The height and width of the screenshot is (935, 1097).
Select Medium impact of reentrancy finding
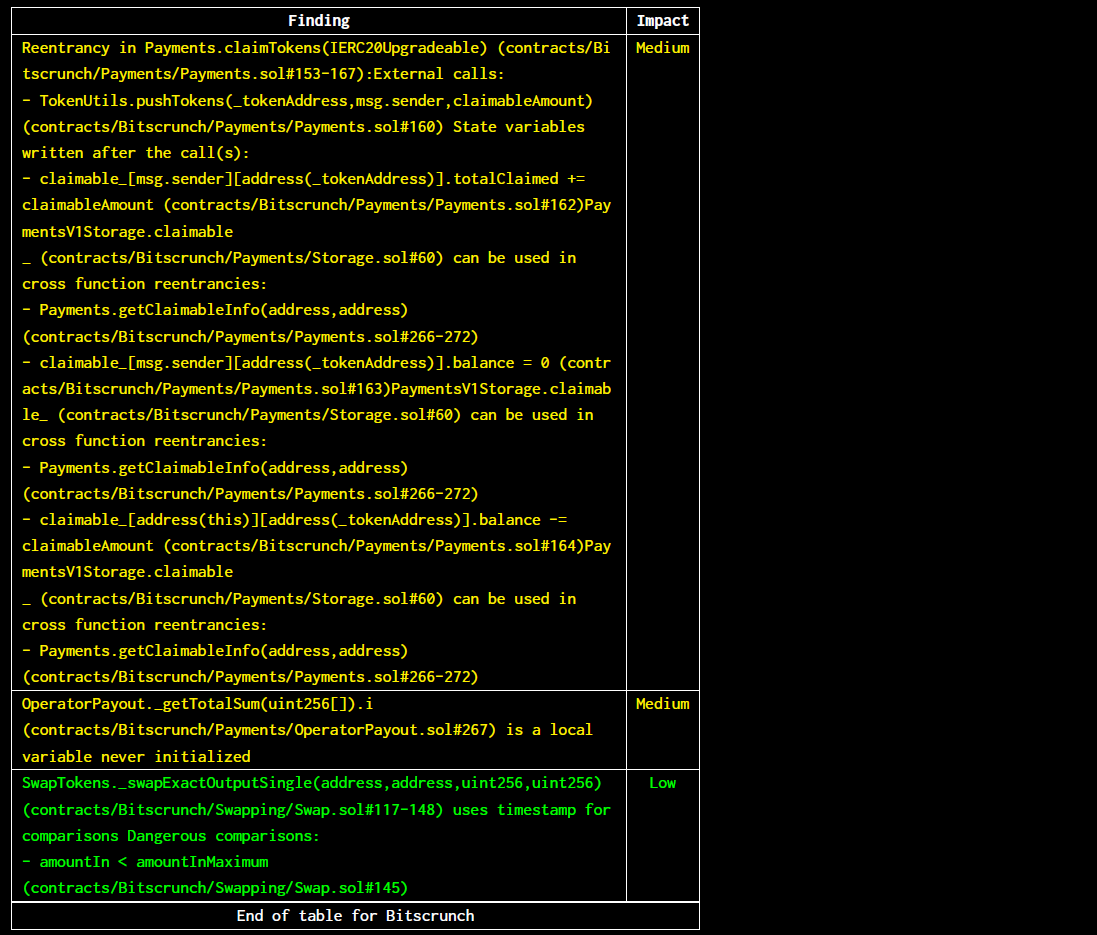(x=663, y=48)
